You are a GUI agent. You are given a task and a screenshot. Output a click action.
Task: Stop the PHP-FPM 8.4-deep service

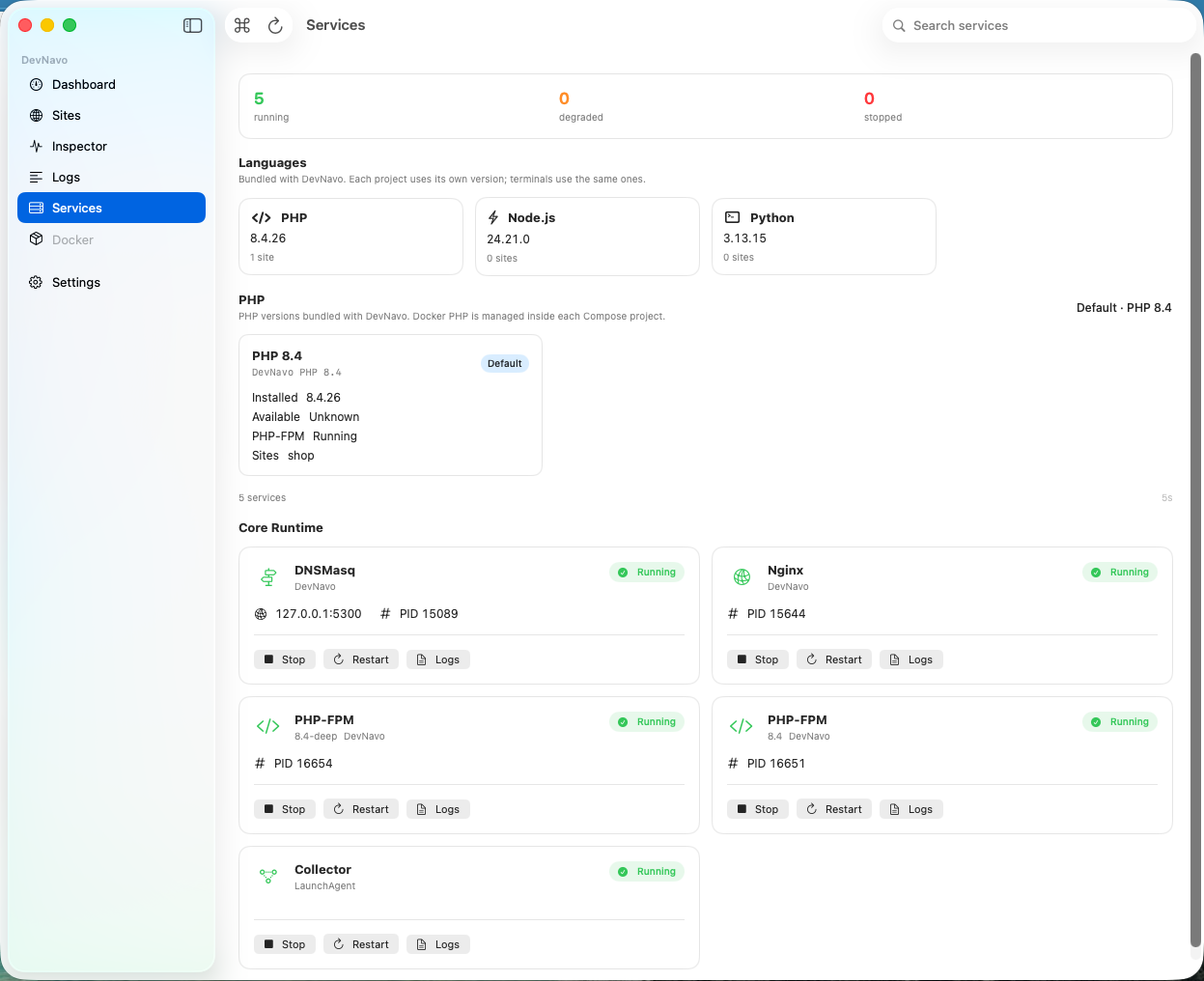click(285, 809)
